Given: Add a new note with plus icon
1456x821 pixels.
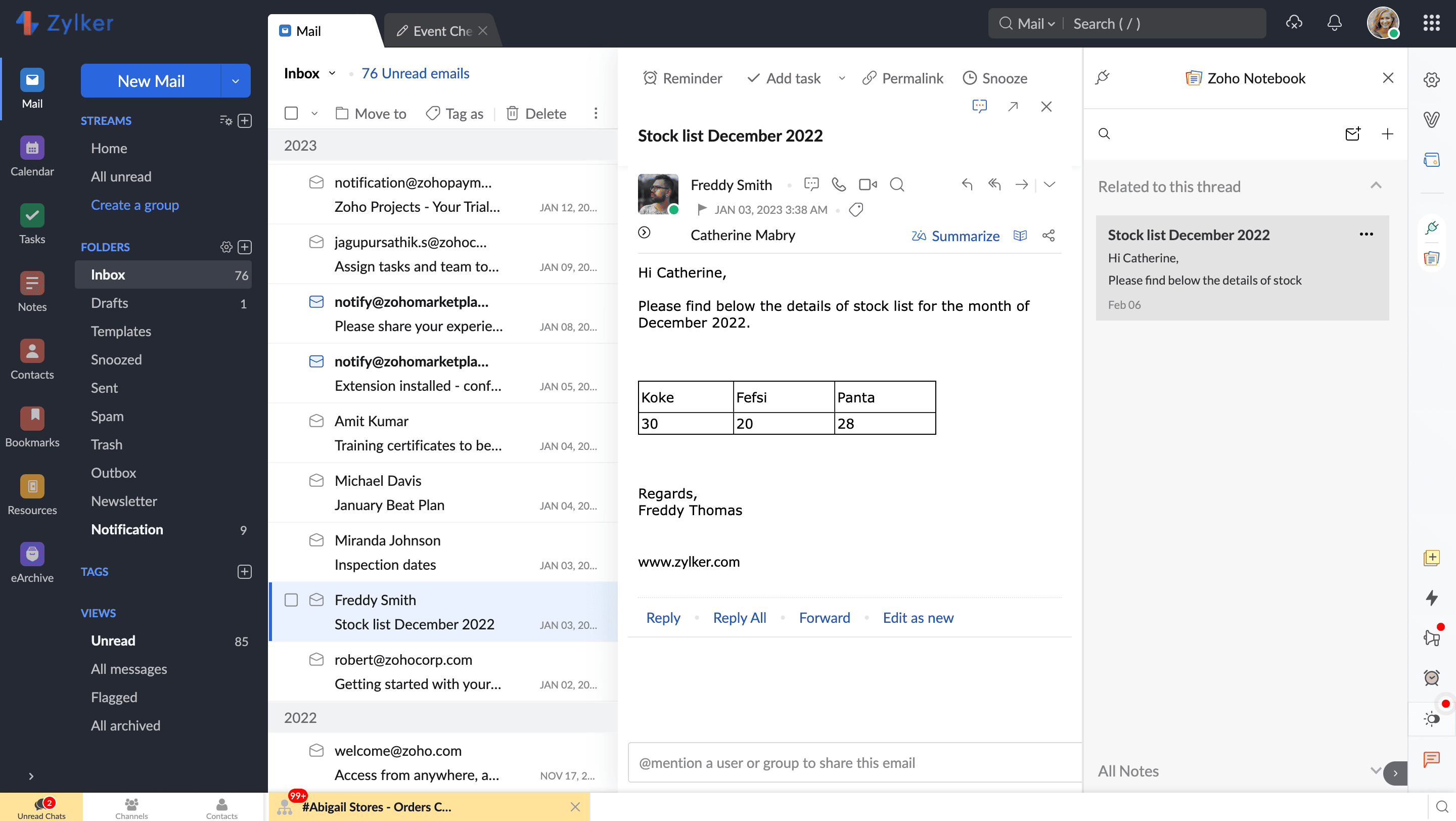Looking at the screenshot, I should [x=1387, y=134].
